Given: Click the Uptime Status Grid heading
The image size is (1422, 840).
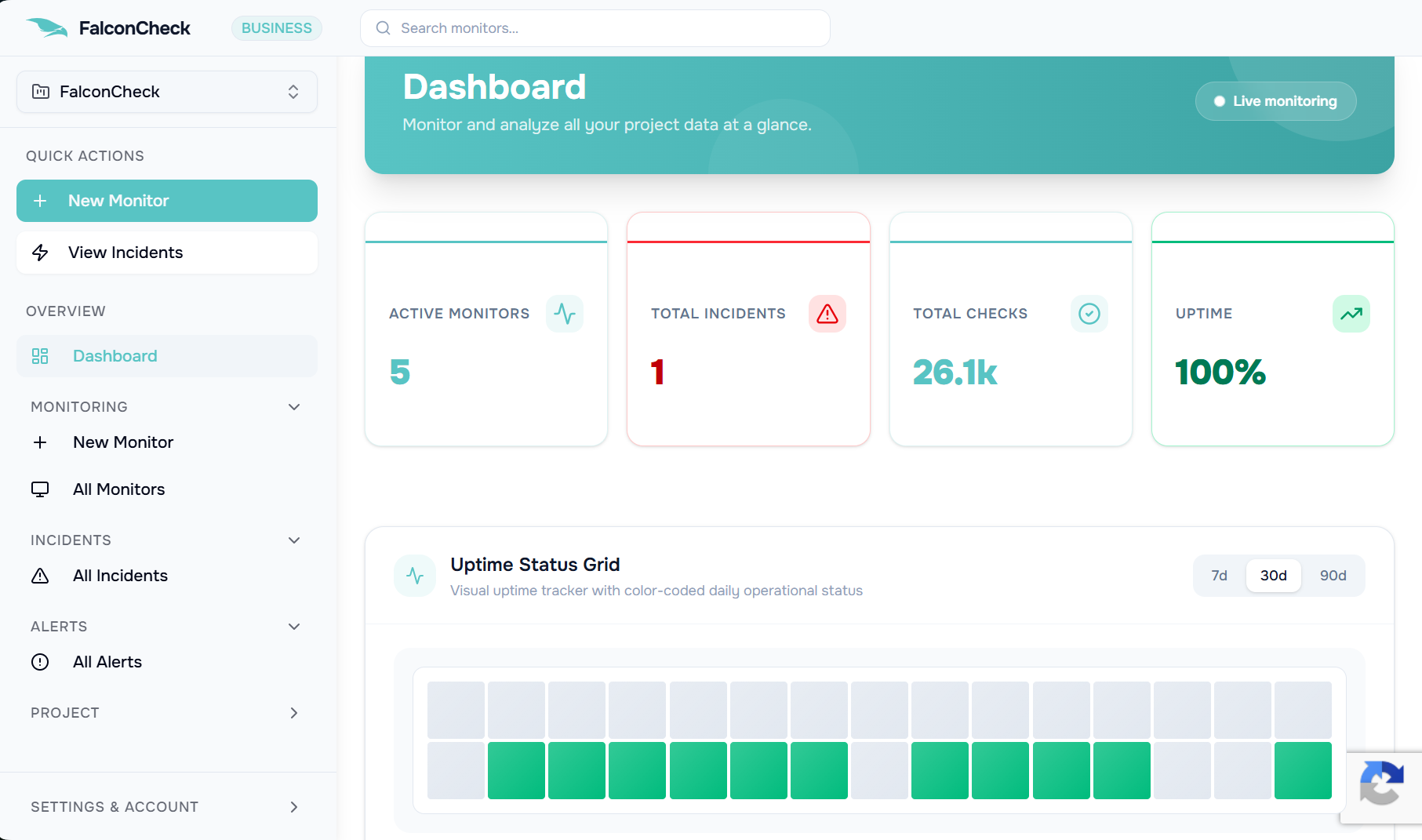Looking at the screenshot, I should pos(535,565).
